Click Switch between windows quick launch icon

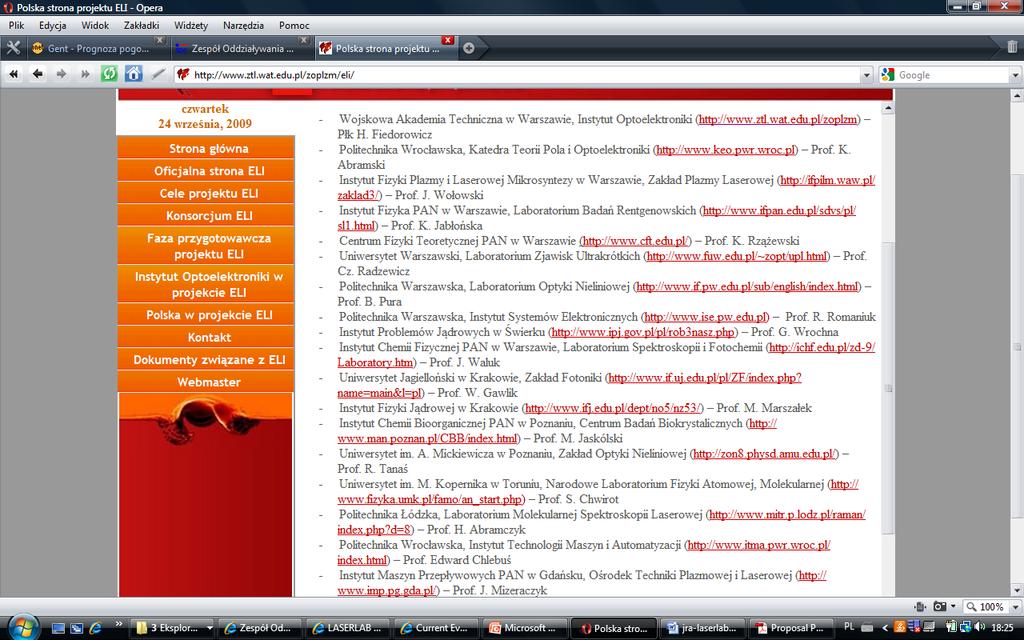pyautogui.click(x=76, y=628)
